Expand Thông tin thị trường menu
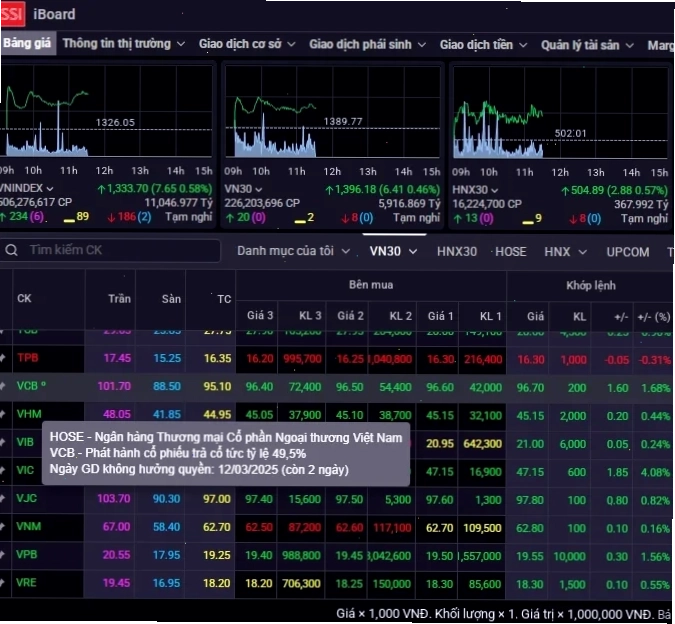 point(124,44)
